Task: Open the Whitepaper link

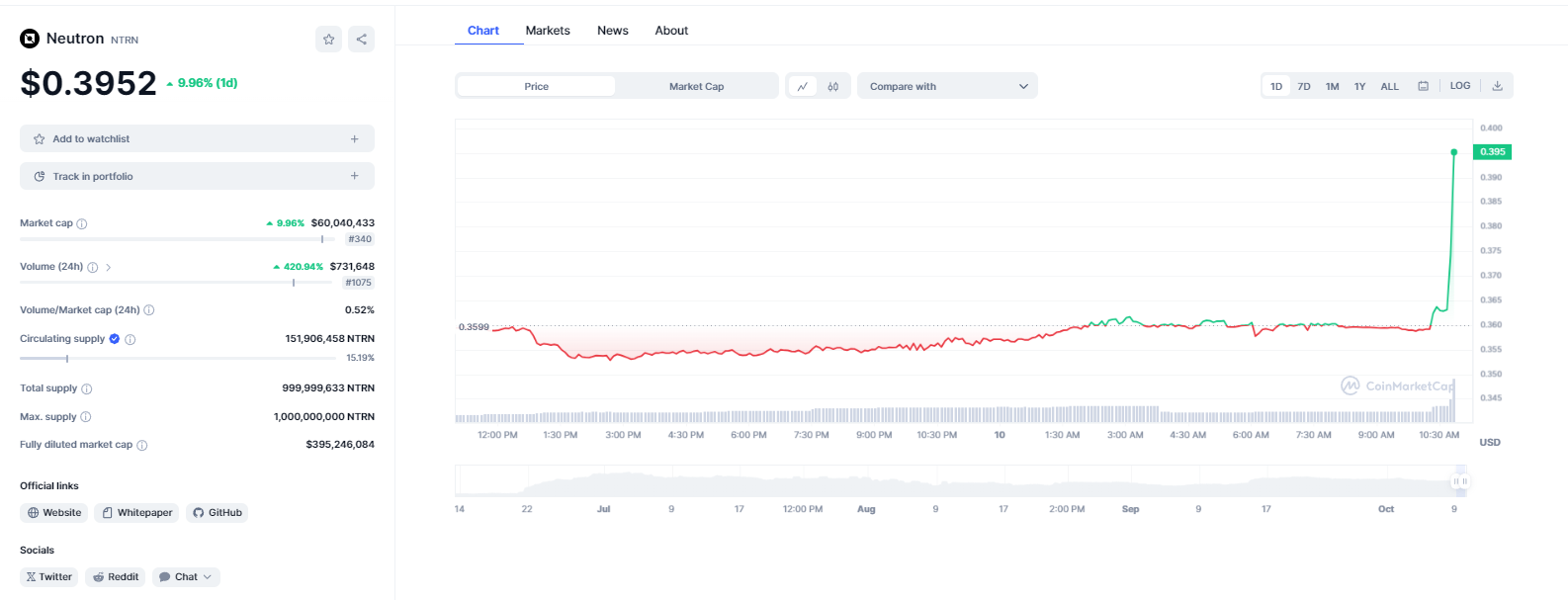Action: (136, 513)
